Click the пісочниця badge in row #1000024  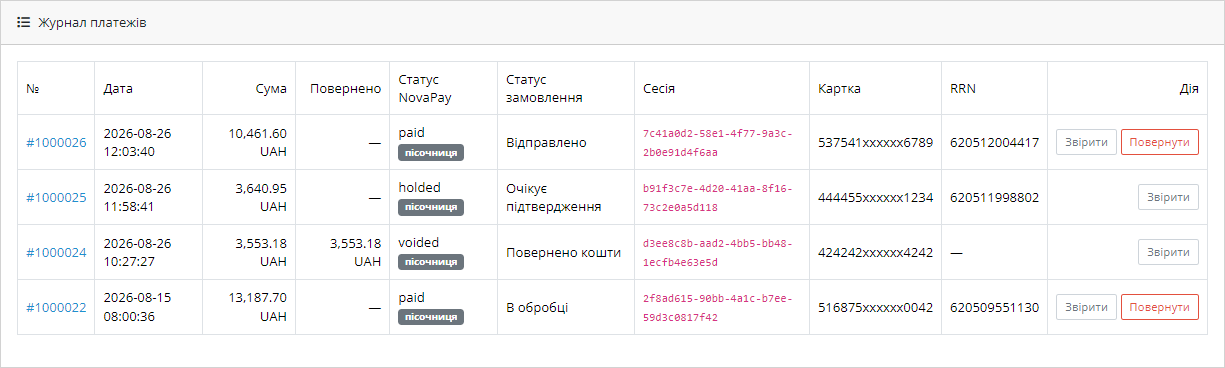431,262
